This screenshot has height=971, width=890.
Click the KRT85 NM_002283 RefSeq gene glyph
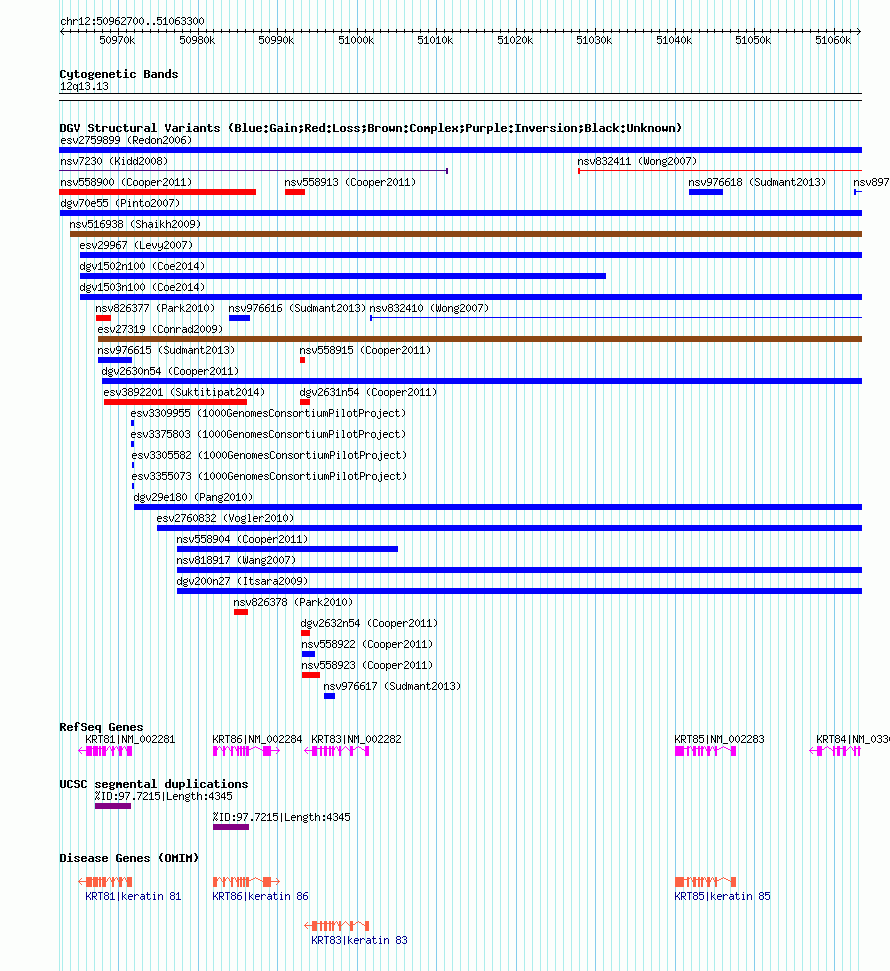(x=705, y=751)
